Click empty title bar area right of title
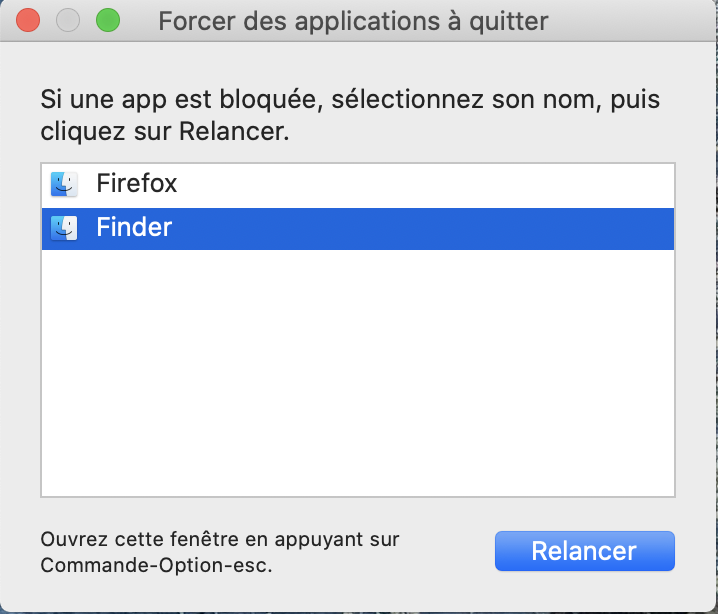 pyautogui.click(x=640, y=20)
